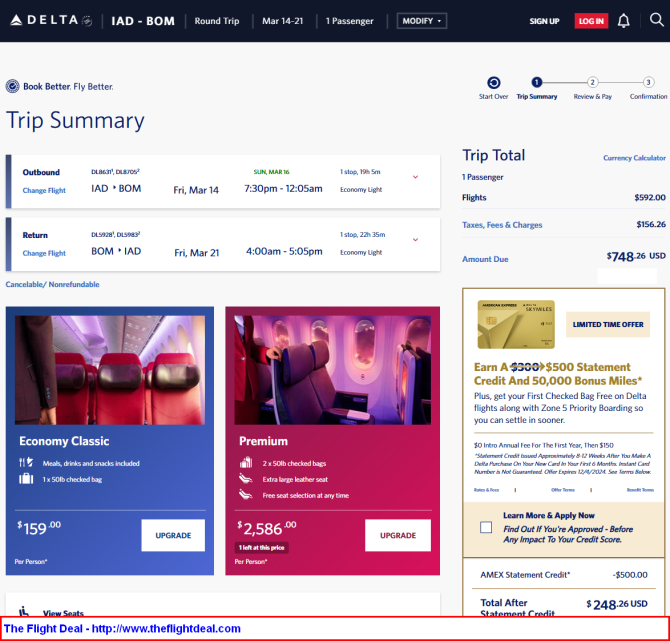
Task: Click the $748.26 USD amount
Action: pos(636,256)
